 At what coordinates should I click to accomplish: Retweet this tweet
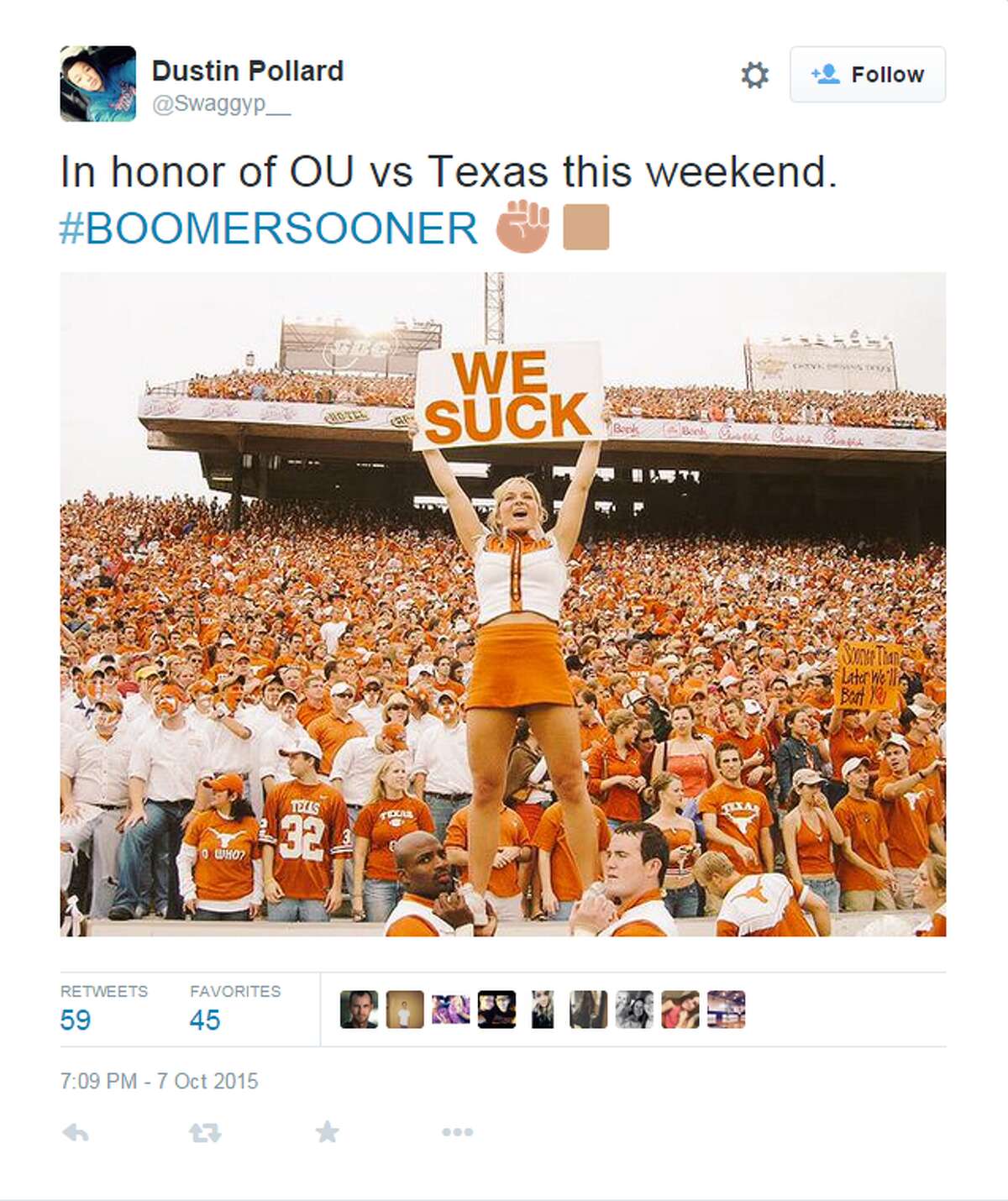205,1133
